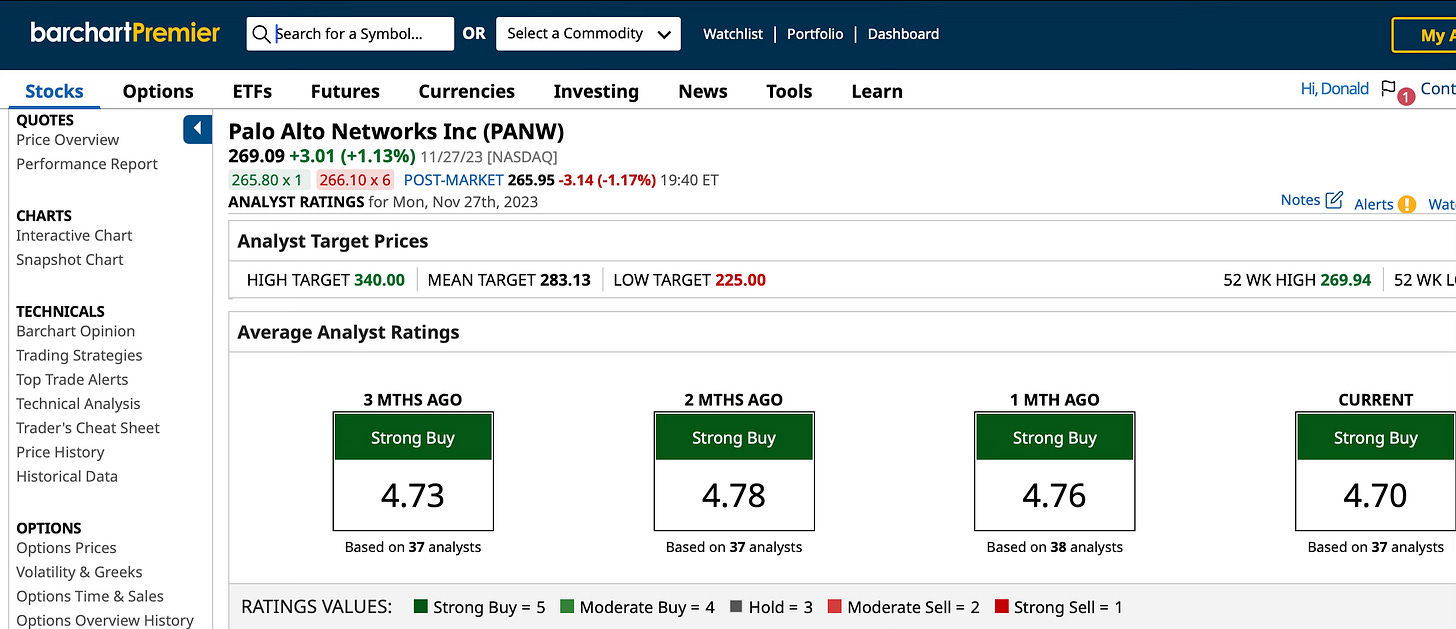
Task: Switch to the Futures tab
Action: [x=345, y=91]
